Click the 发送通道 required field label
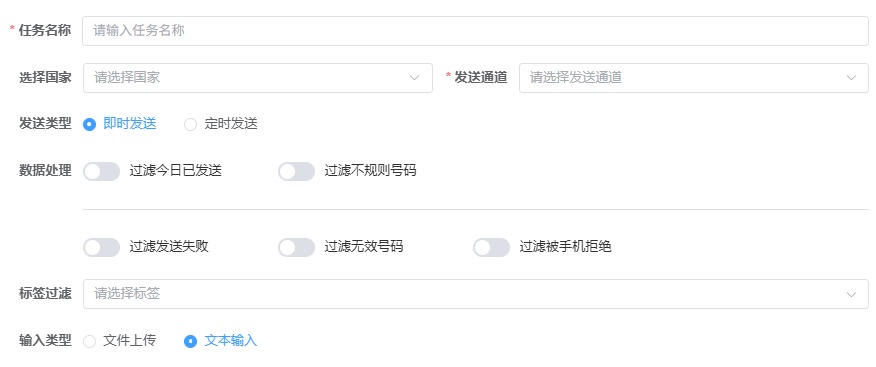 pos(480,77)
